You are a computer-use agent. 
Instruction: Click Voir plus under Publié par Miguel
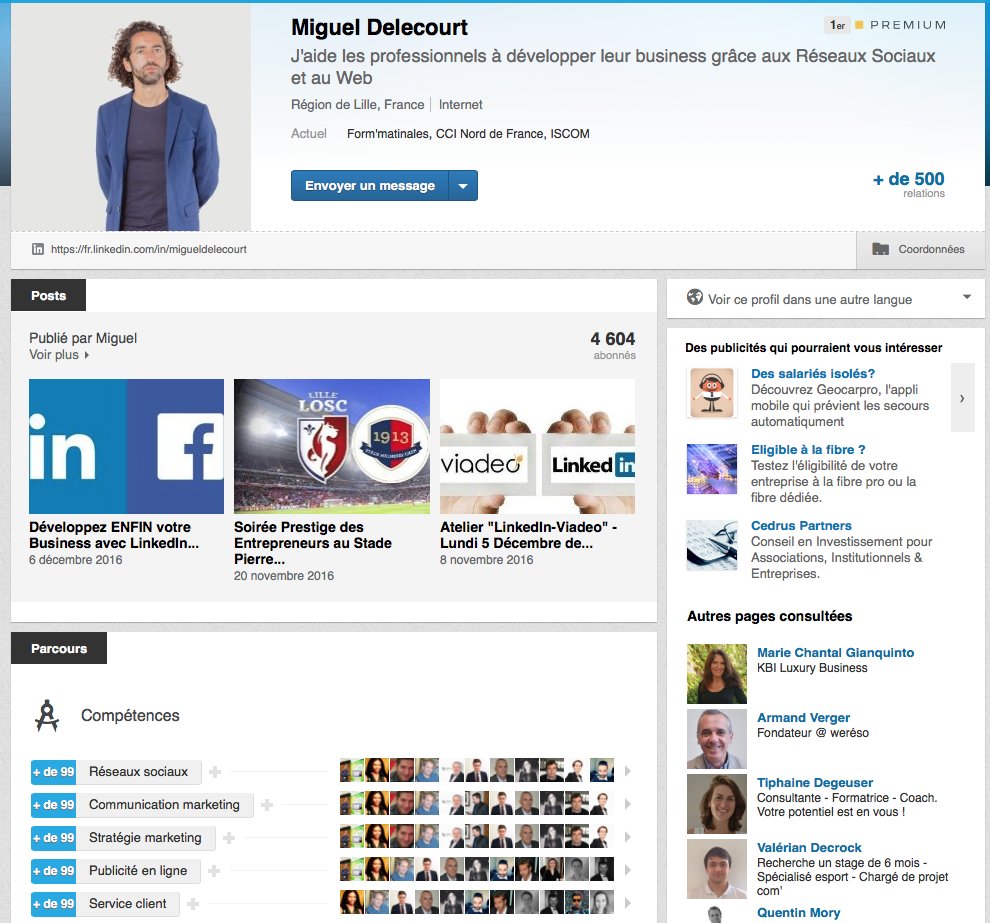(59, 355)
